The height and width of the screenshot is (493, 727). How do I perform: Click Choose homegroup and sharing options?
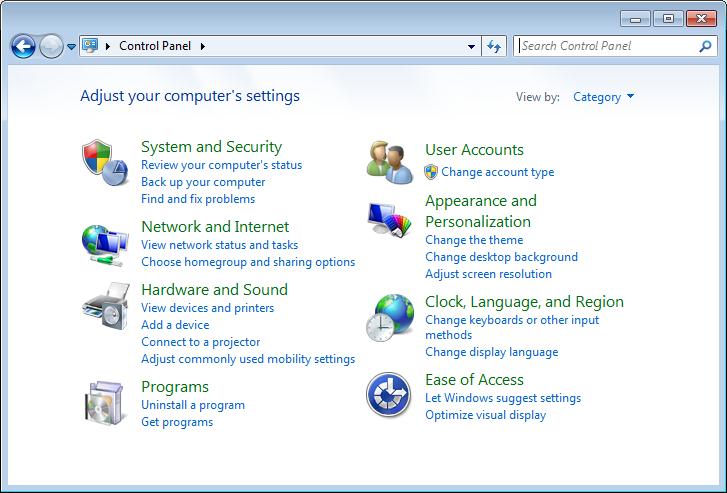click(248, 262)
